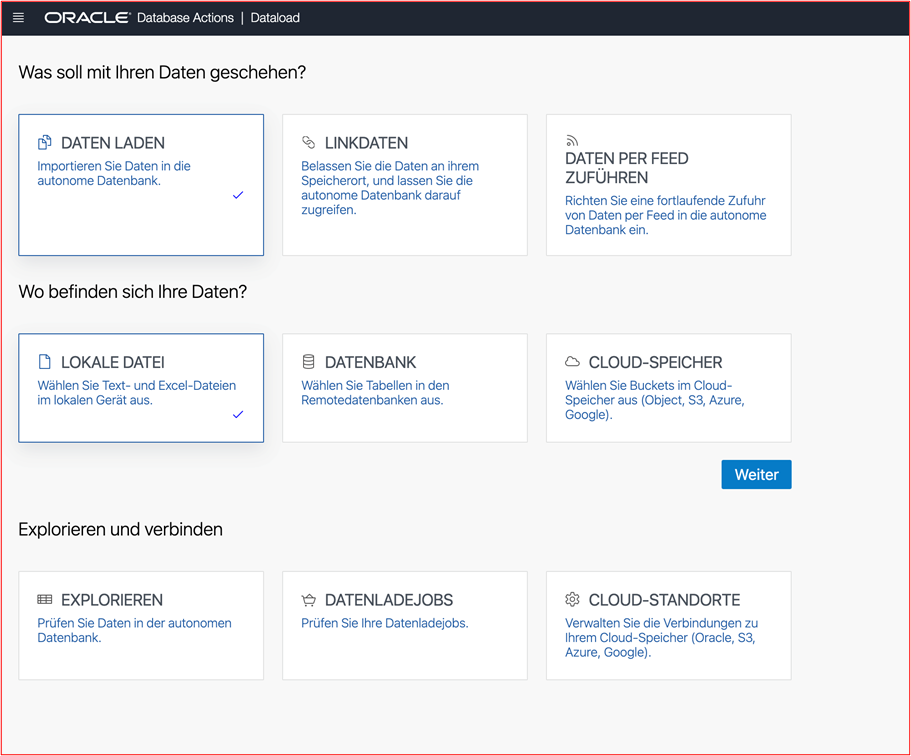Click the feed signal icon above Daten per Feed
Viewport: 911px width, 756px height.
pos(572,141)
